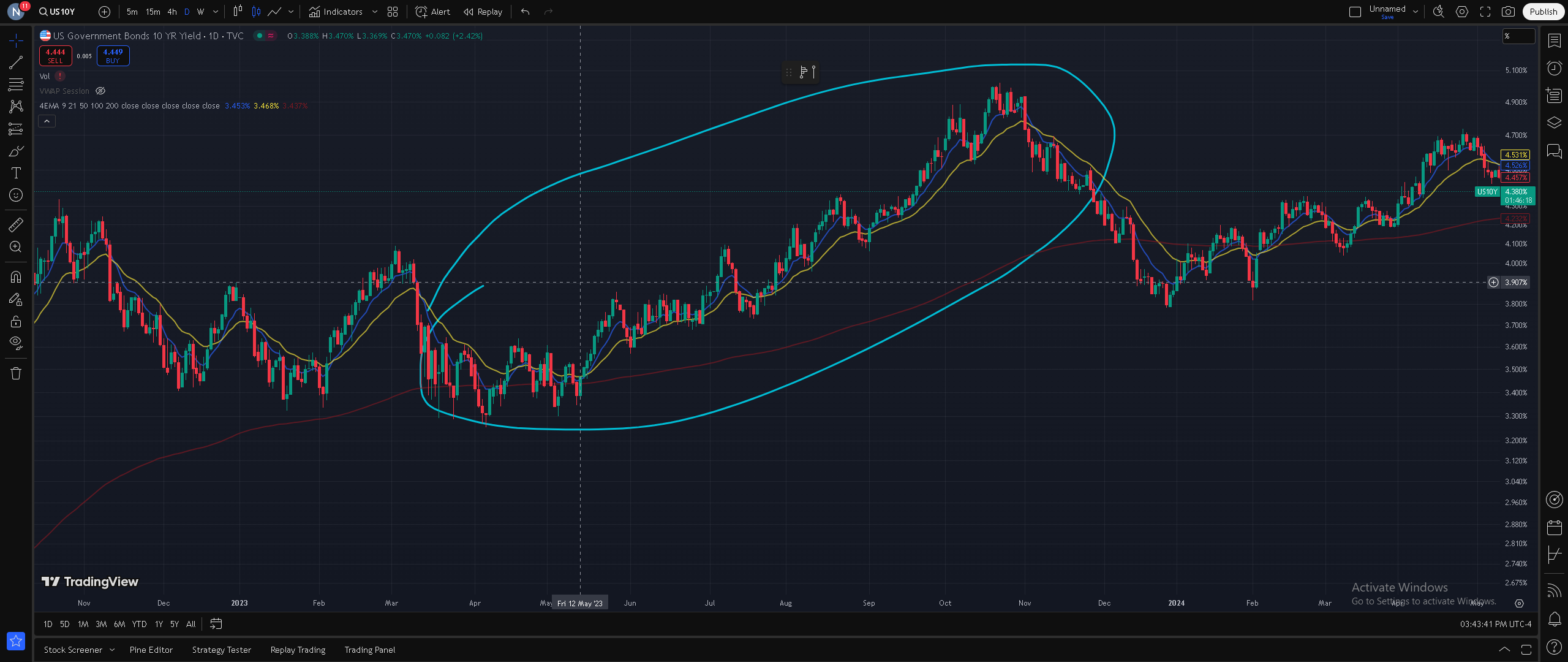Select the W weekly timeframe
The width and height of the screenshot is (1568, 662).
tap(200, 12)
